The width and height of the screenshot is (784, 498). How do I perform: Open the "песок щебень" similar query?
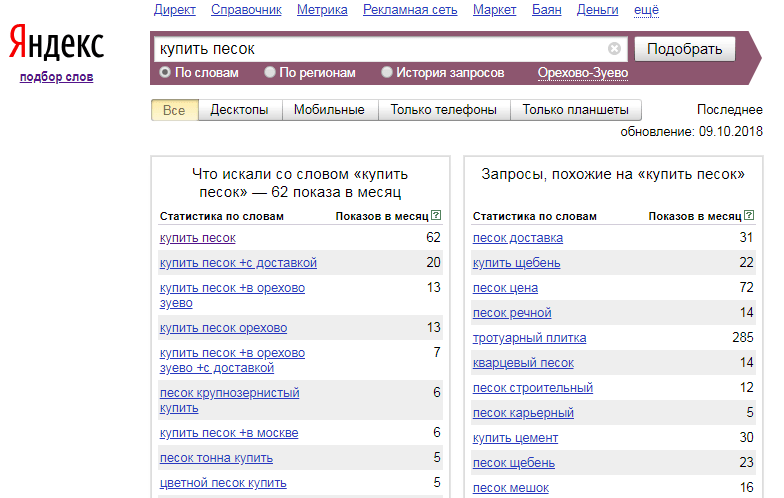pyautogui.click(x=514, y=463)
